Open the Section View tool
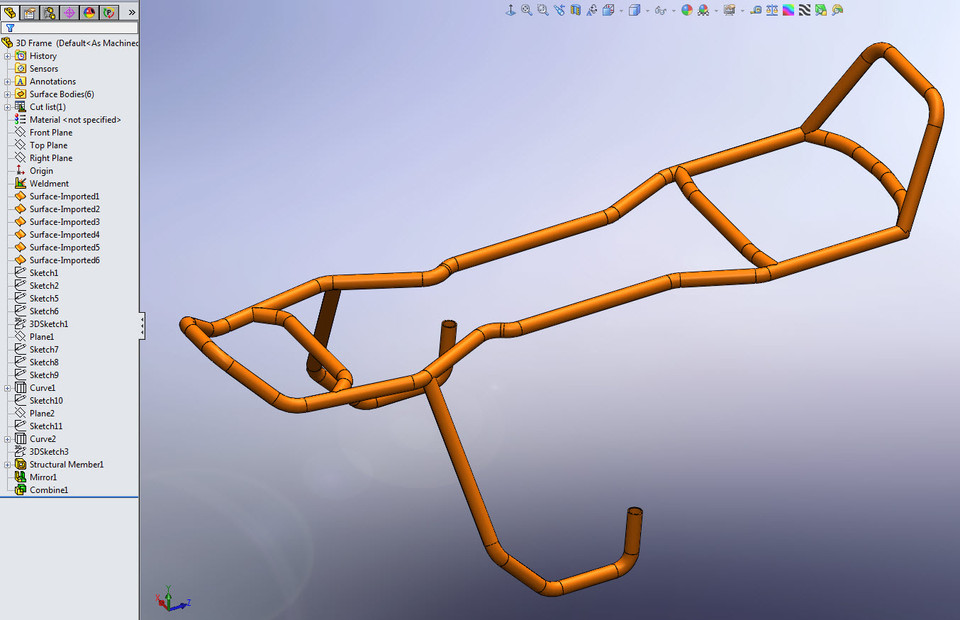This screenshot has height=620, width=960. [x=575, y=8]
